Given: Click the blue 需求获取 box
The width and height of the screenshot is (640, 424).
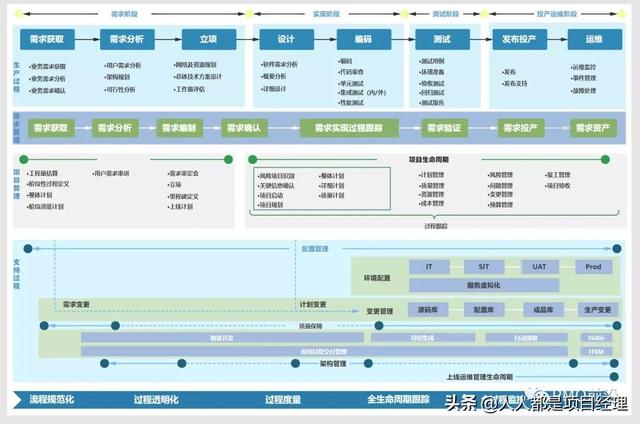Looking at the screenshot, I should point(47,39).
